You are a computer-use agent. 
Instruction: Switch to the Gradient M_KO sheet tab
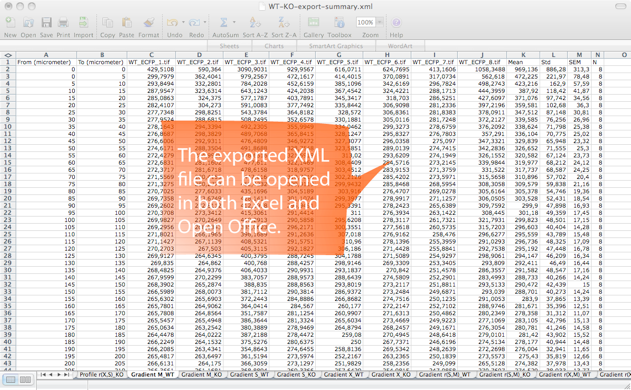click(202, 374)
